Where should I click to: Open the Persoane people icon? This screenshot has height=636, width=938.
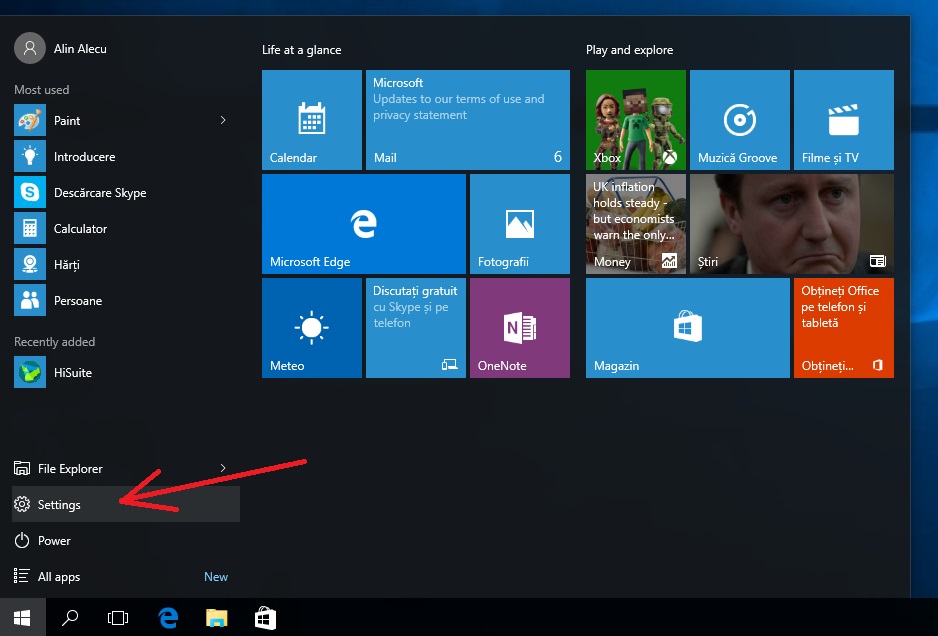tap(30, 300)
